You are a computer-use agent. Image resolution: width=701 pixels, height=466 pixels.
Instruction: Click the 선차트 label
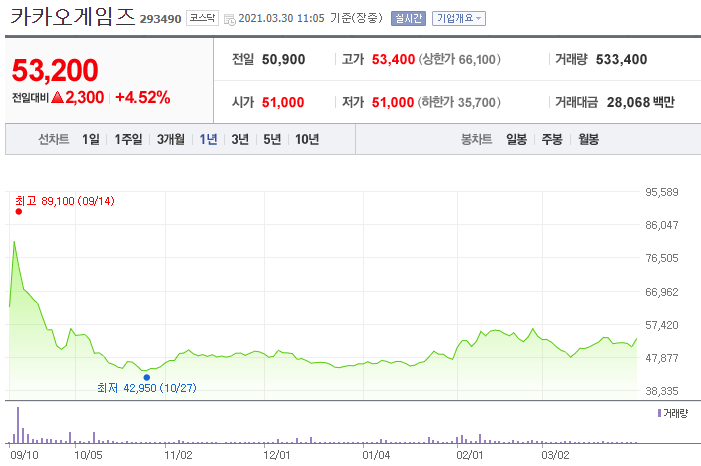[54, 140]
